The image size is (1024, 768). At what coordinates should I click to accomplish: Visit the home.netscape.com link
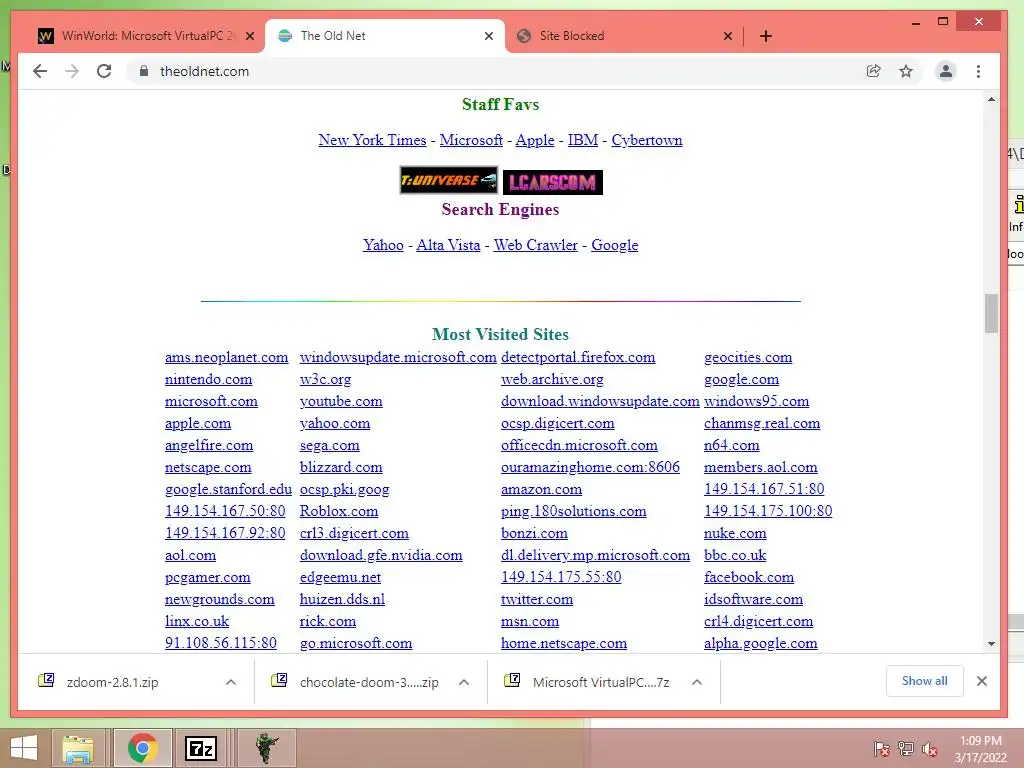coord(564,643)
